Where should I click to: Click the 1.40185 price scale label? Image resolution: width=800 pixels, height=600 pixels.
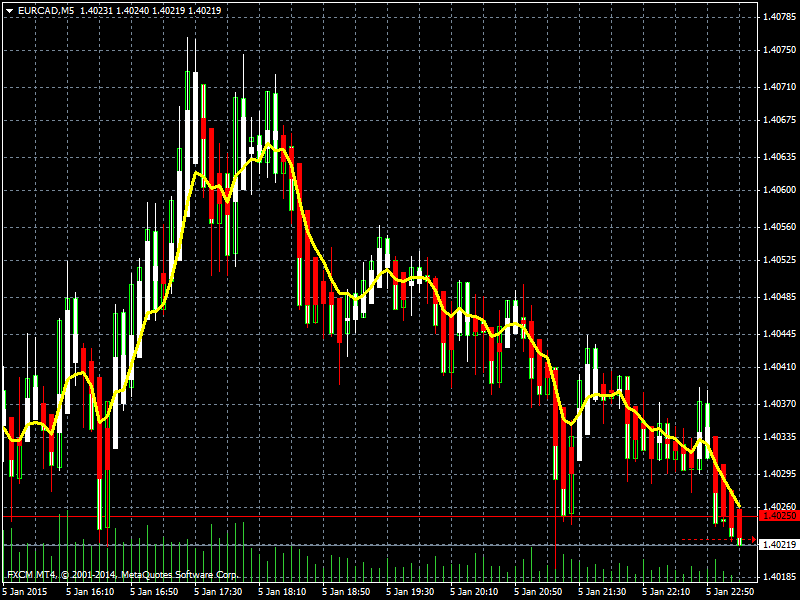[779, 577]
